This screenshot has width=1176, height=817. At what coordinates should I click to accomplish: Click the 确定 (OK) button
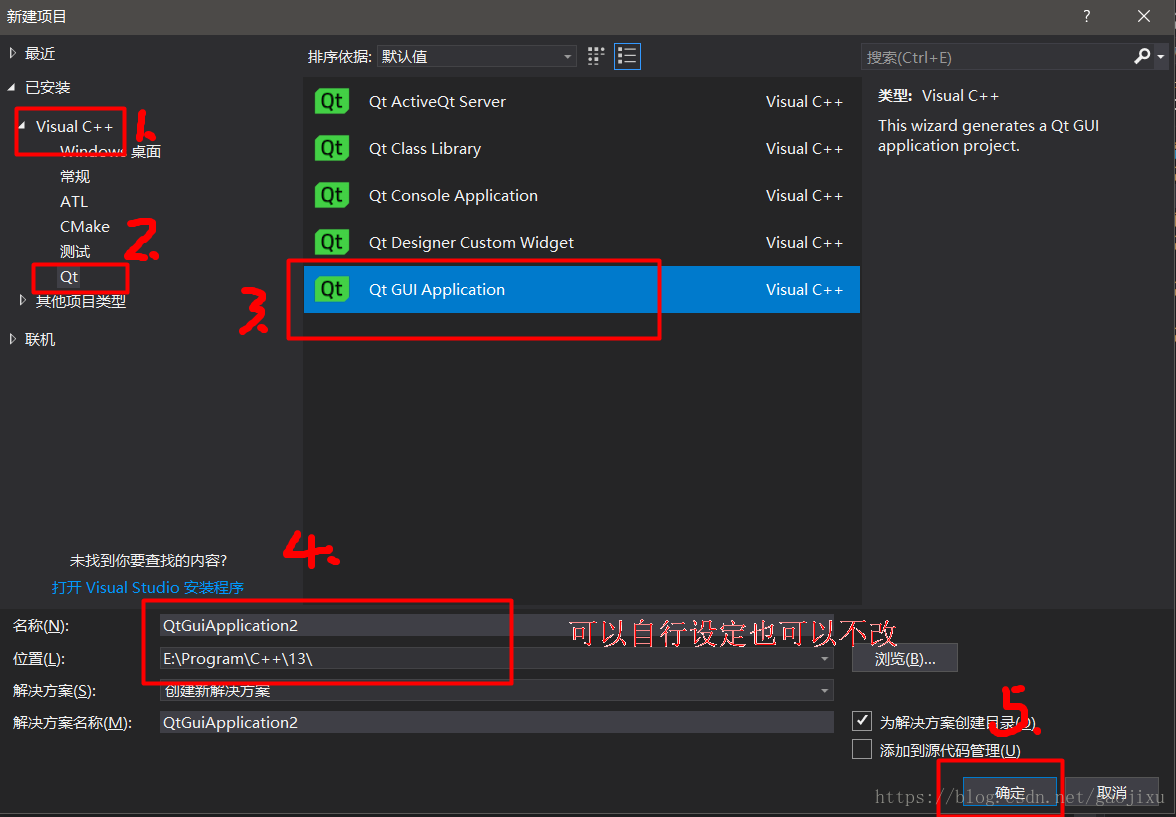1010,793
